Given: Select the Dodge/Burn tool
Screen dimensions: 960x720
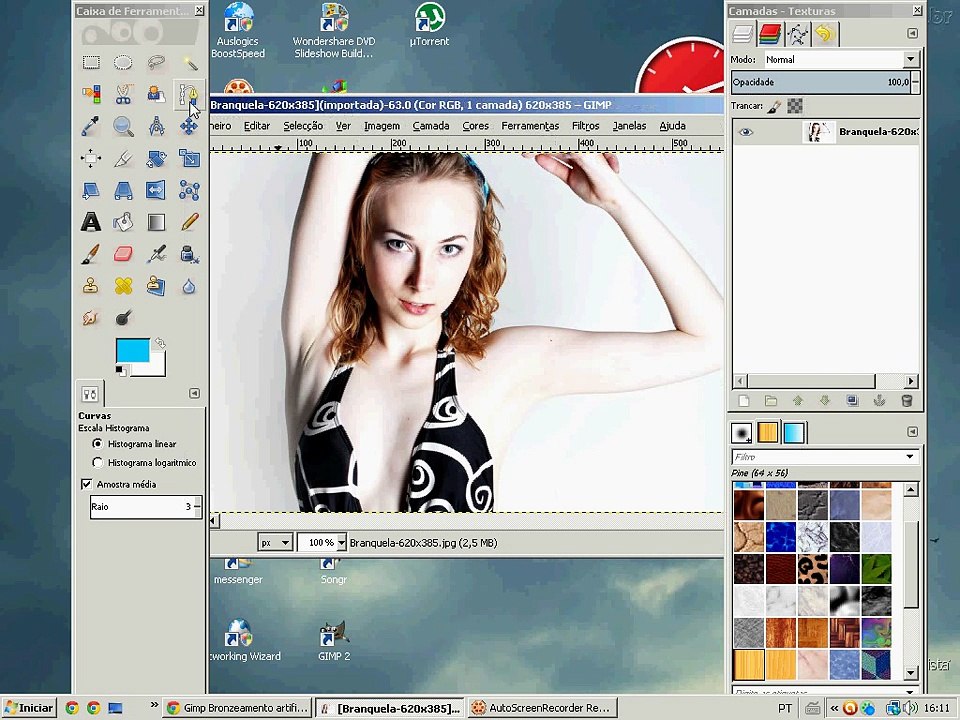Looking at the screenshot, I should (x=123, y=317).
